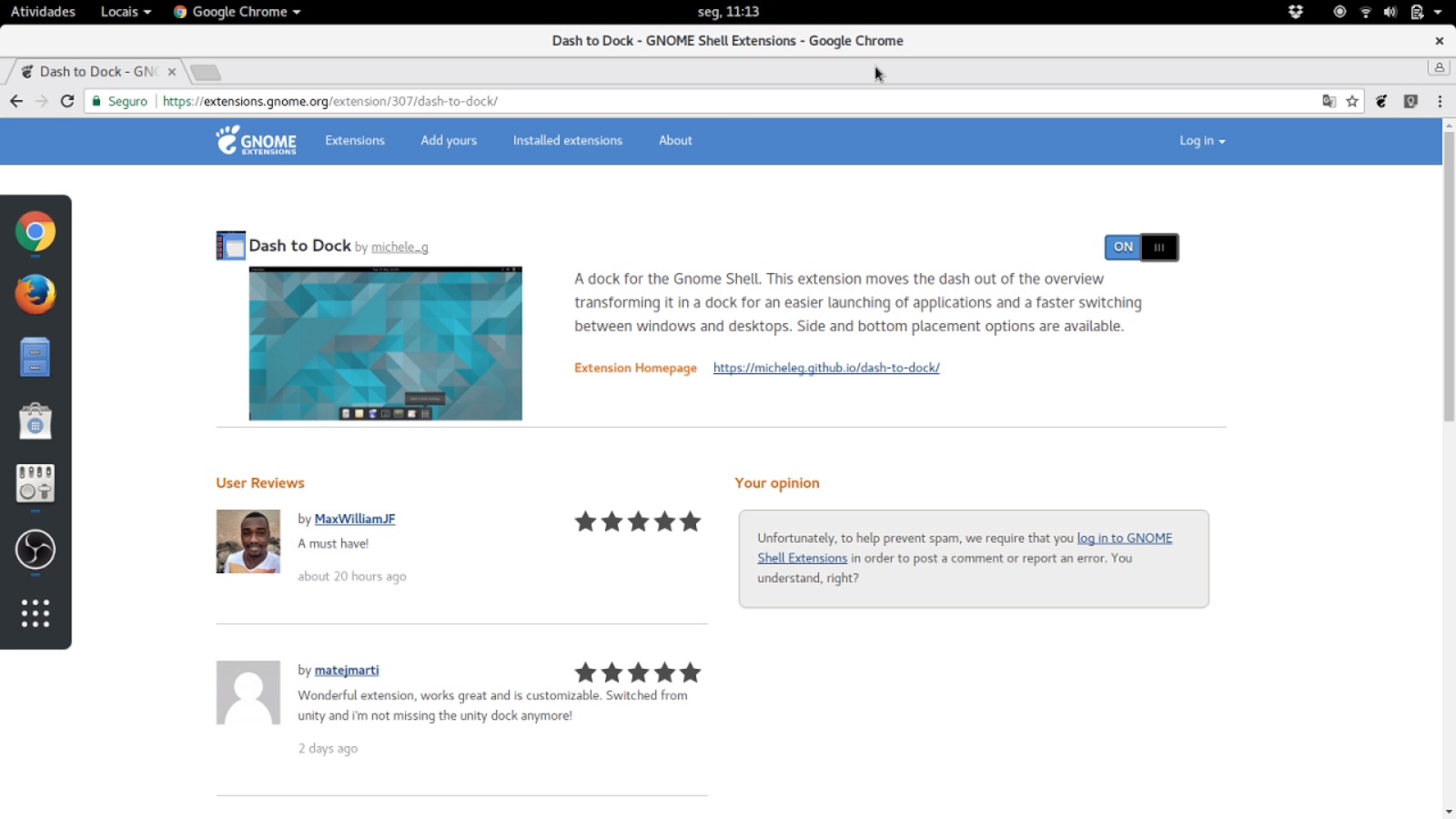The height and width of the screenshot is (819, 1456).
Task: Click the Dash to Dock extension icon
Action: [230, 246]
